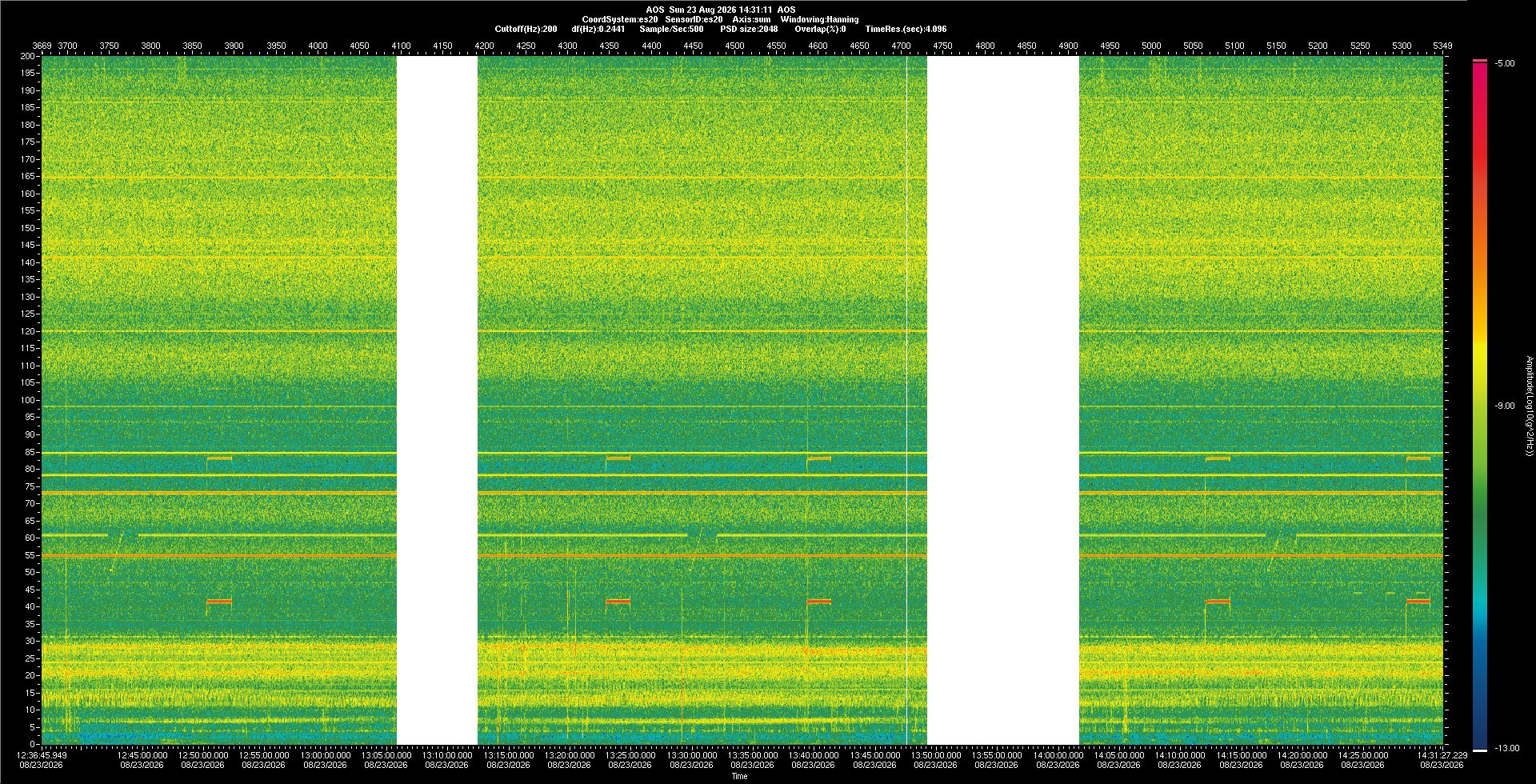Click the time tick label '13:25:00.000'
The image size is (1536, 784).
tap(630, 754)
